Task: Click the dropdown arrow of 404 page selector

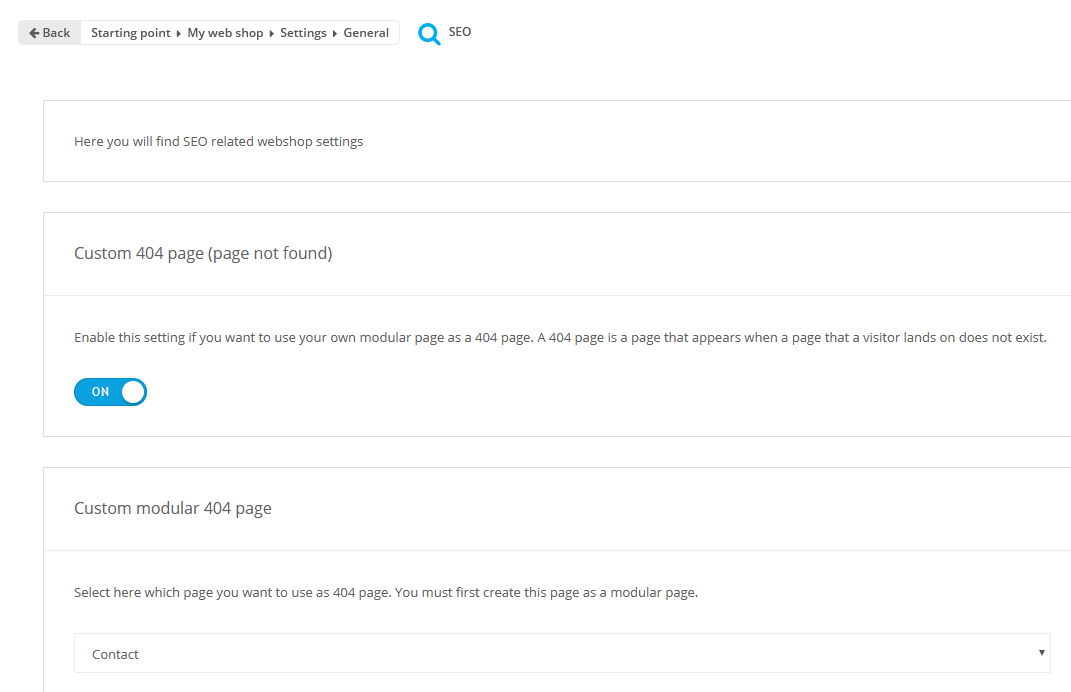Action: (x=1041, y=653)
